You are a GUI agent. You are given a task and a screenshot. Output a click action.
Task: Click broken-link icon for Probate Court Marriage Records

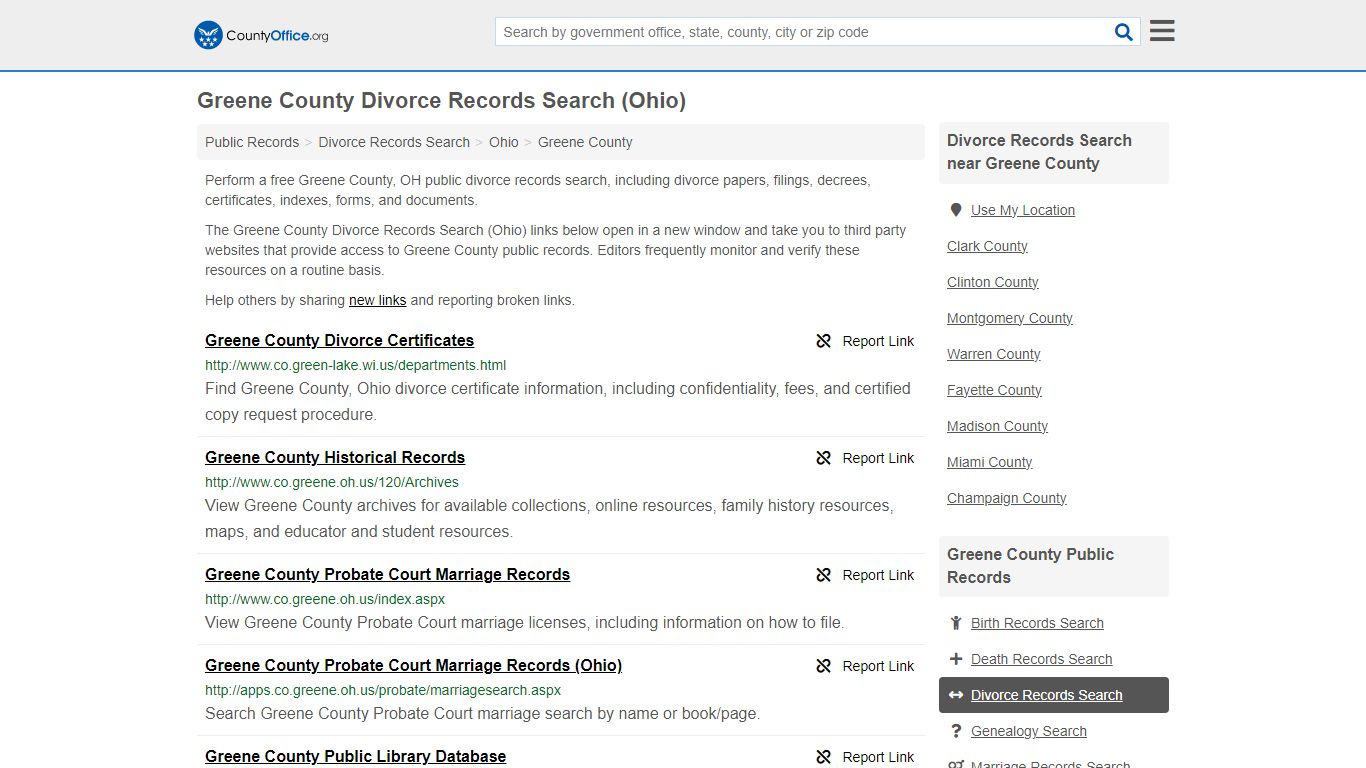pos(824,575)
